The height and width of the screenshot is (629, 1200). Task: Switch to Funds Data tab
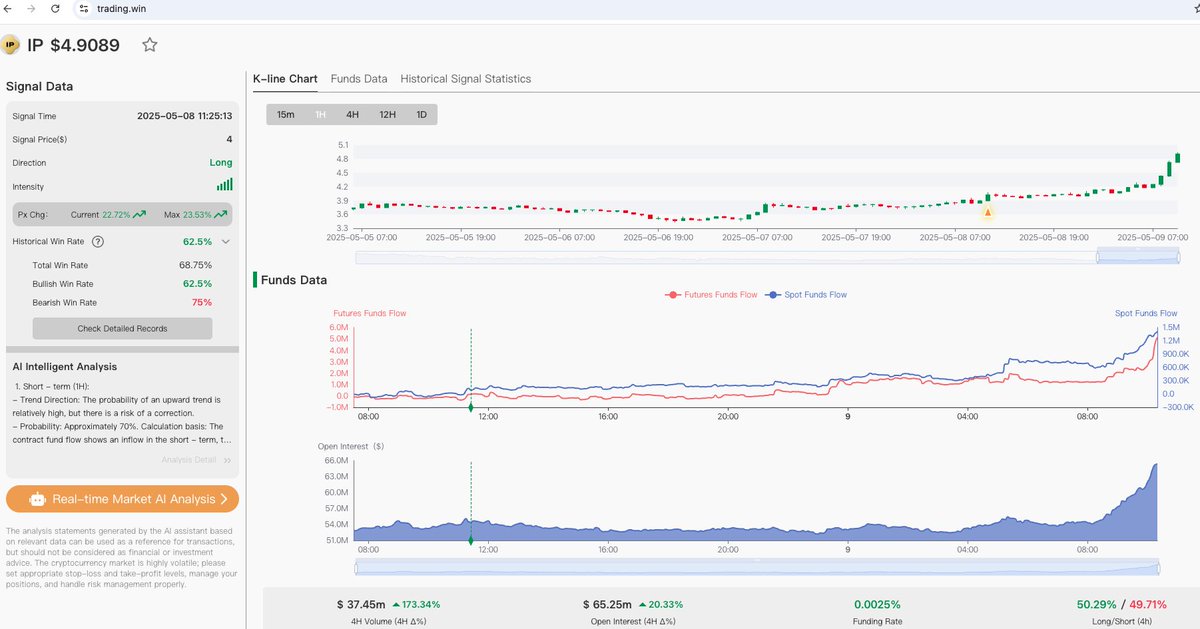pyautogui.click(x=359, y=79)
